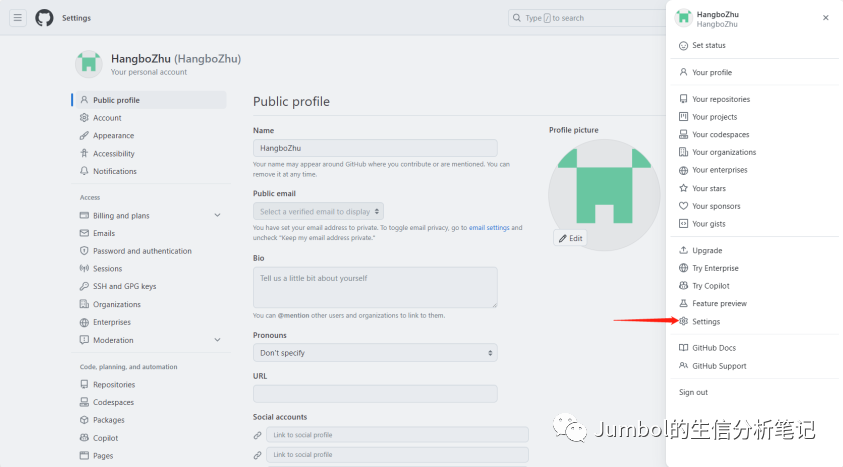Click Sign out in user menu
This screenshot has width=843, height=467.
pyautogui.click(x=693, y=392)
